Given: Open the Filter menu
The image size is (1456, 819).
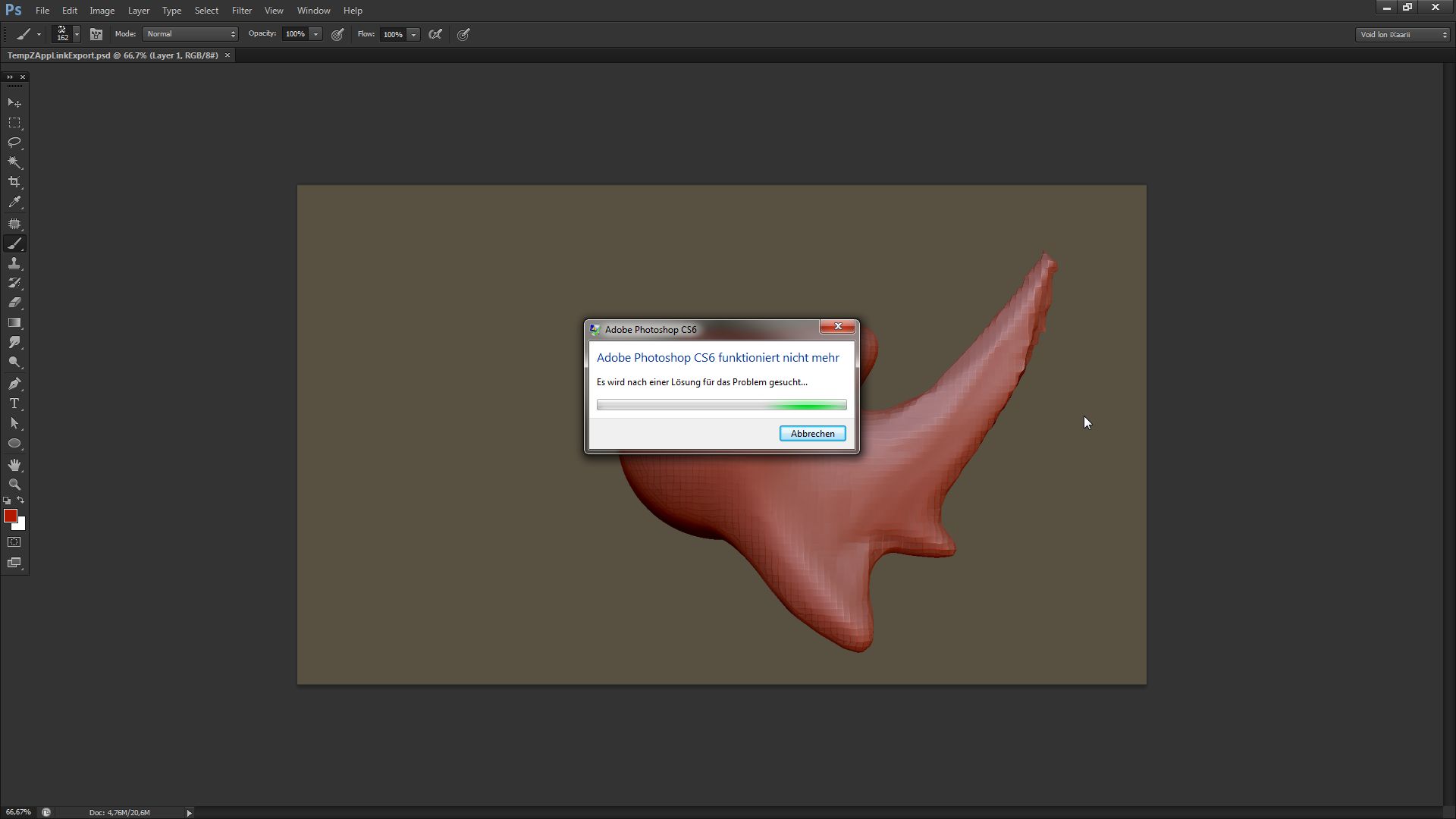Looking at the screenshot, I should [242, 11].
